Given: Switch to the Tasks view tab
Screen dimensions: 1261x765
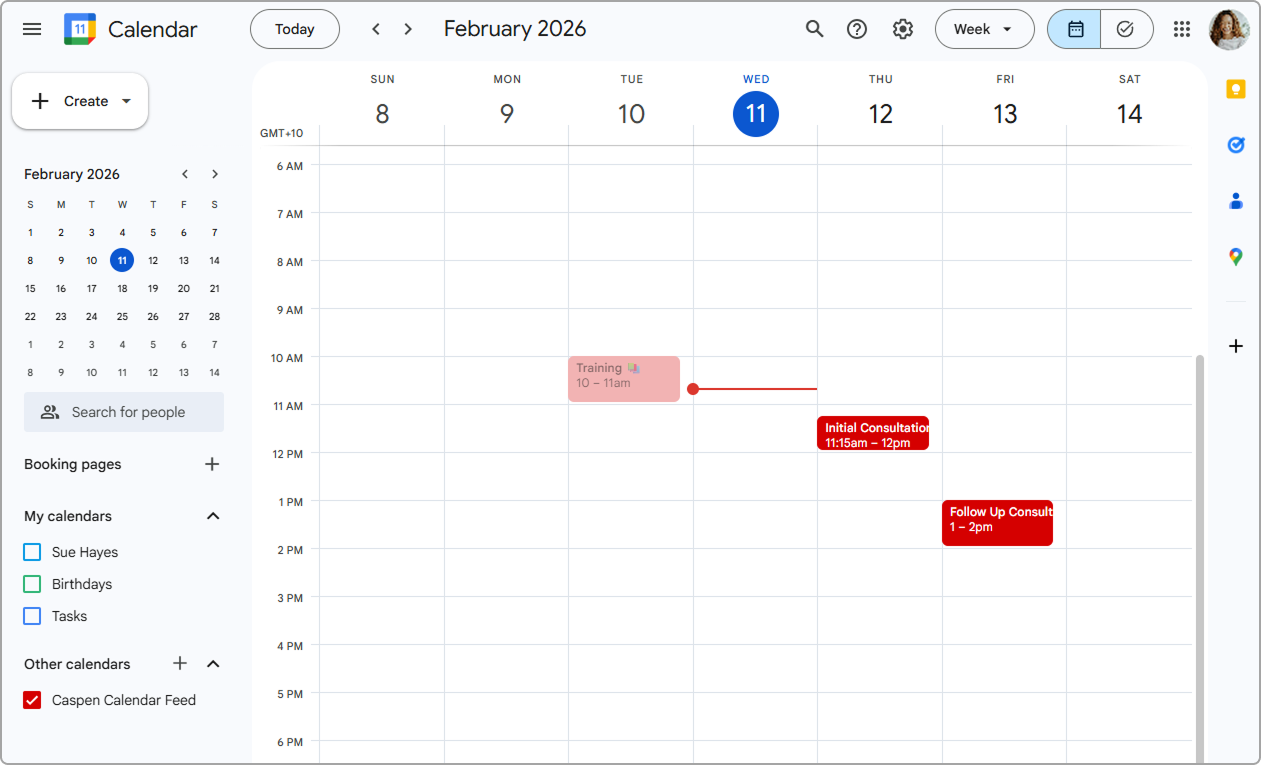Looking at the screenshot, I should [x=1126, y=29].
